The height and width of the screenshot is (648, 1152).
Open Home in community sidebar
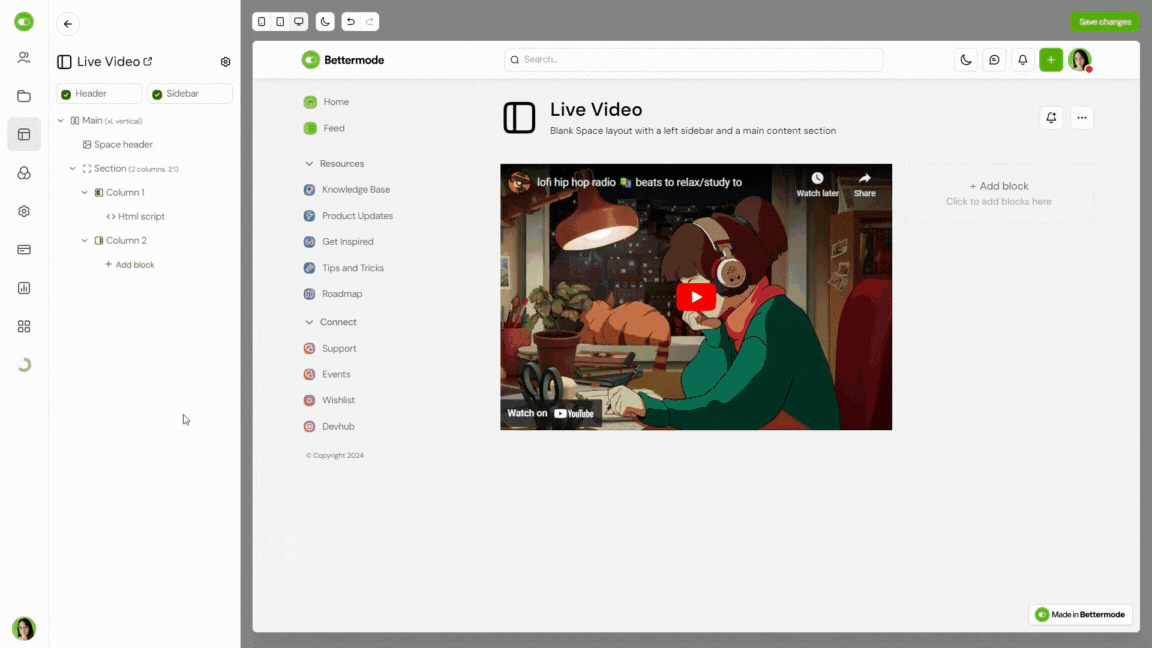click(326, 102)
